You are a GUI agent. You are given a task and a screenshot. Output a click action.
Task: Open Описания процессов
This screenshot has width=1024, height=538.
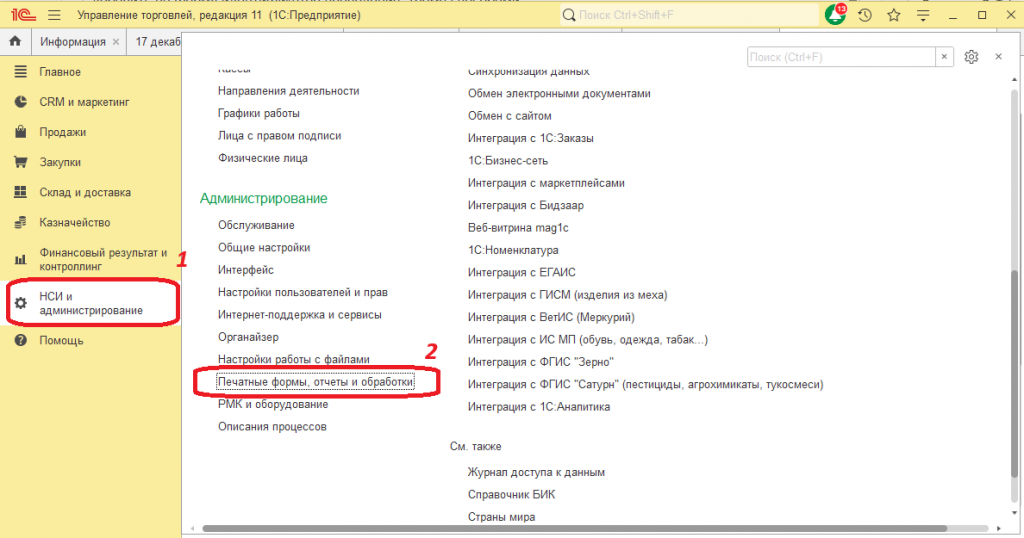pyautogui.click(x=272, y=426)
